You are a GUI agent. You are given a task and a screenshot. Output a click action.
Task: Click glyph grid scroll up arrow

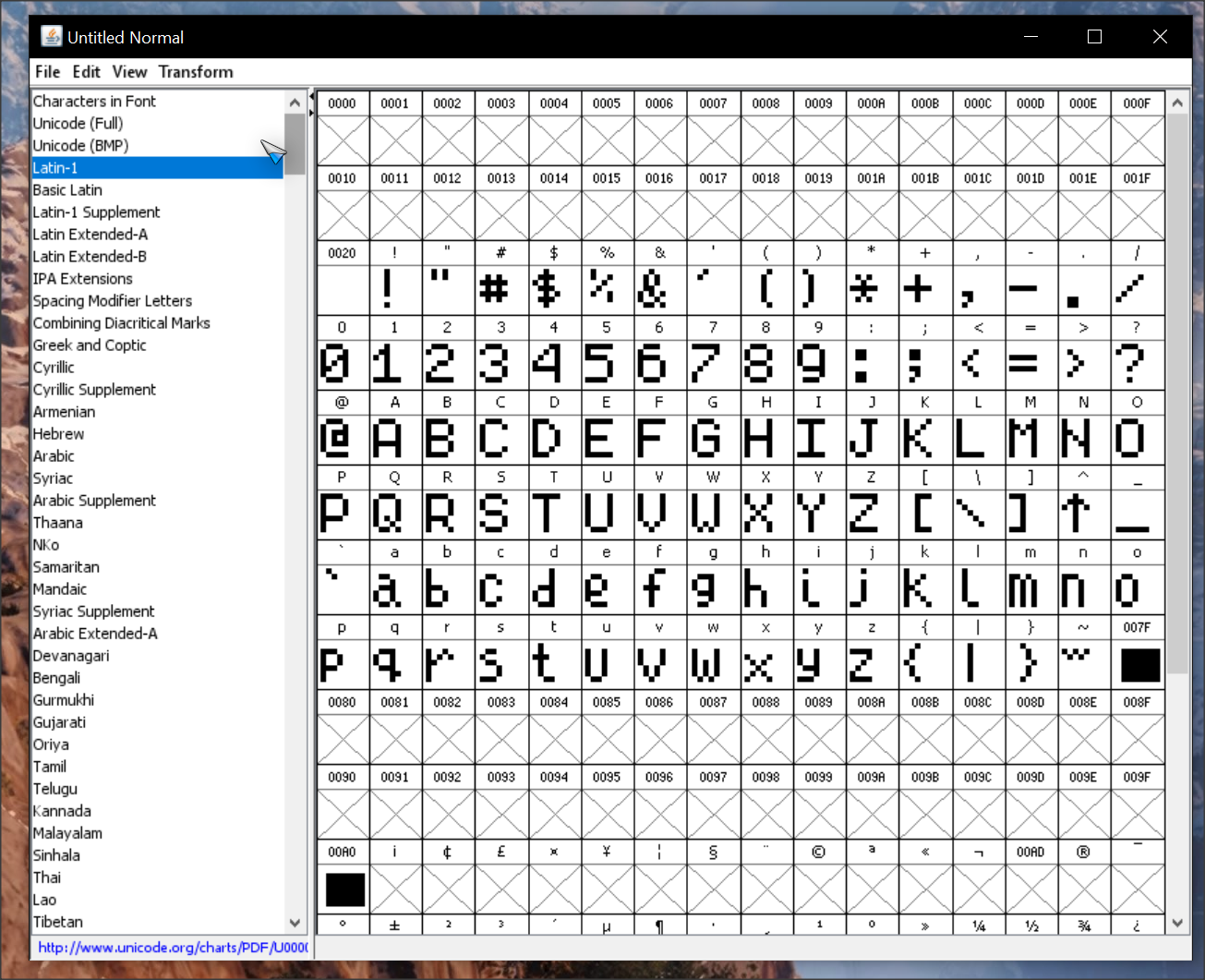pos(1177,102)
